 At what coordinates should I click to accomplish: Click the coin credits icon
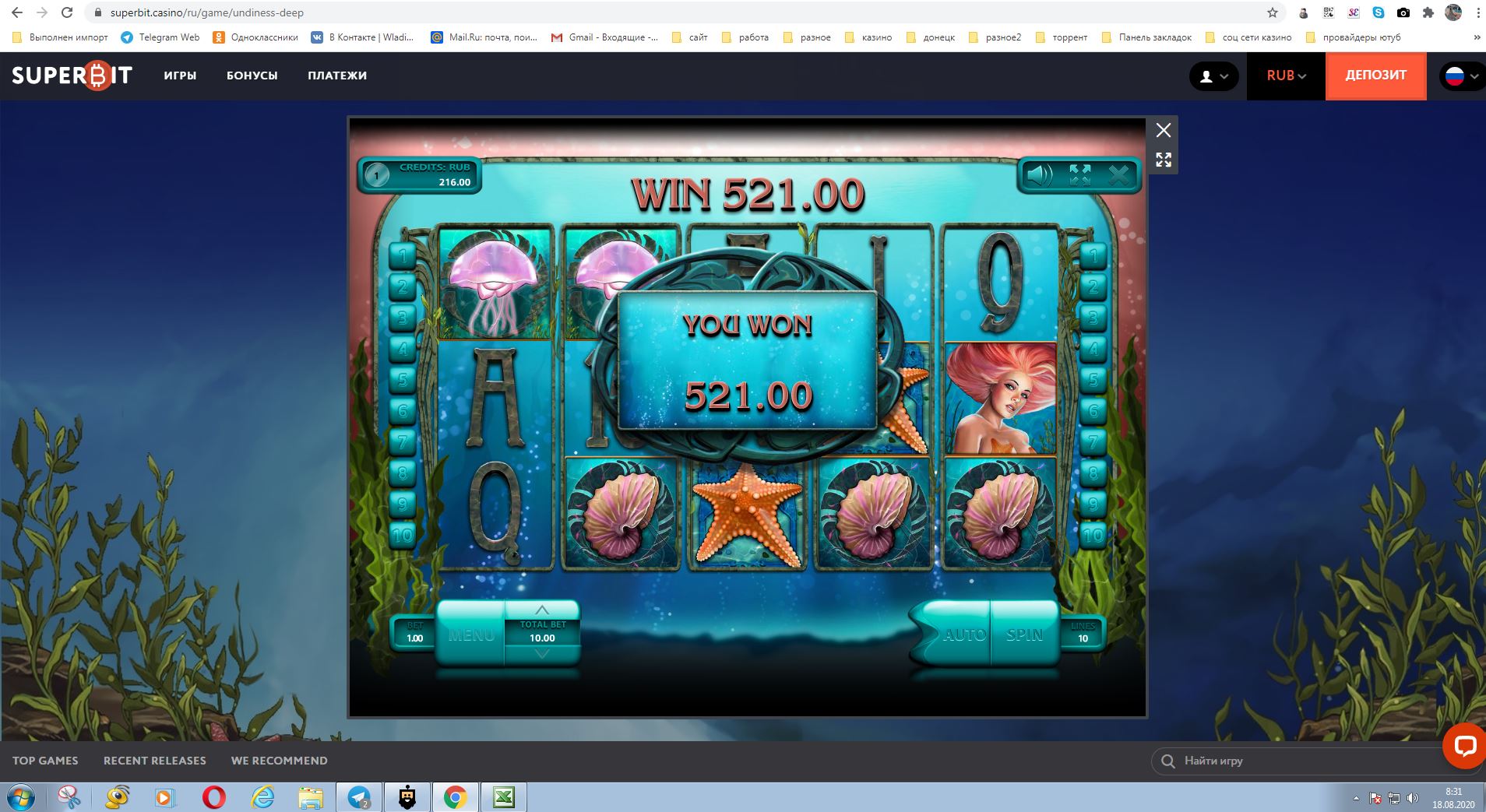coord(377,176)
